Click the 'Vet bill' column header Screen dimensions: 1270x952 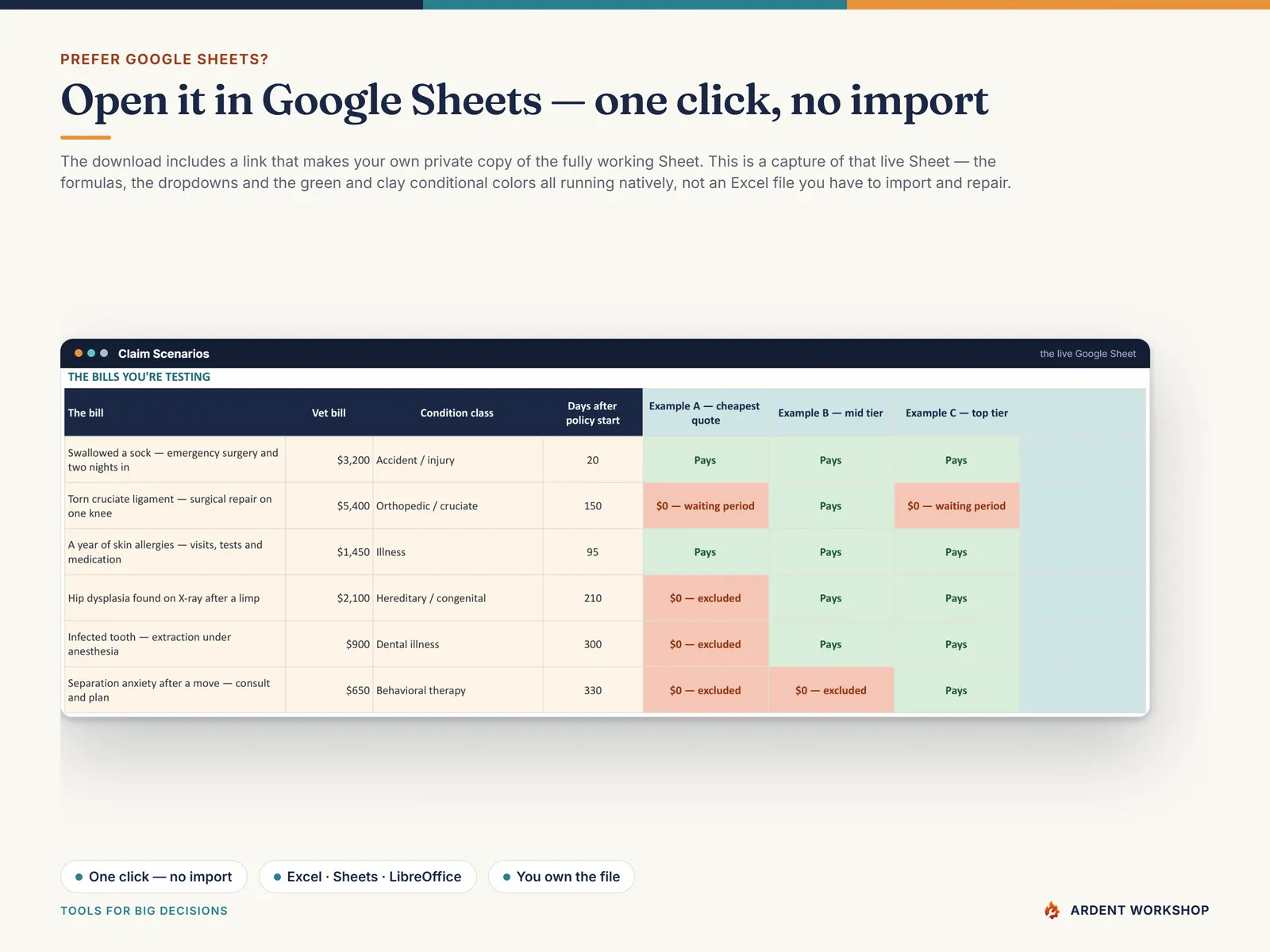329,413
